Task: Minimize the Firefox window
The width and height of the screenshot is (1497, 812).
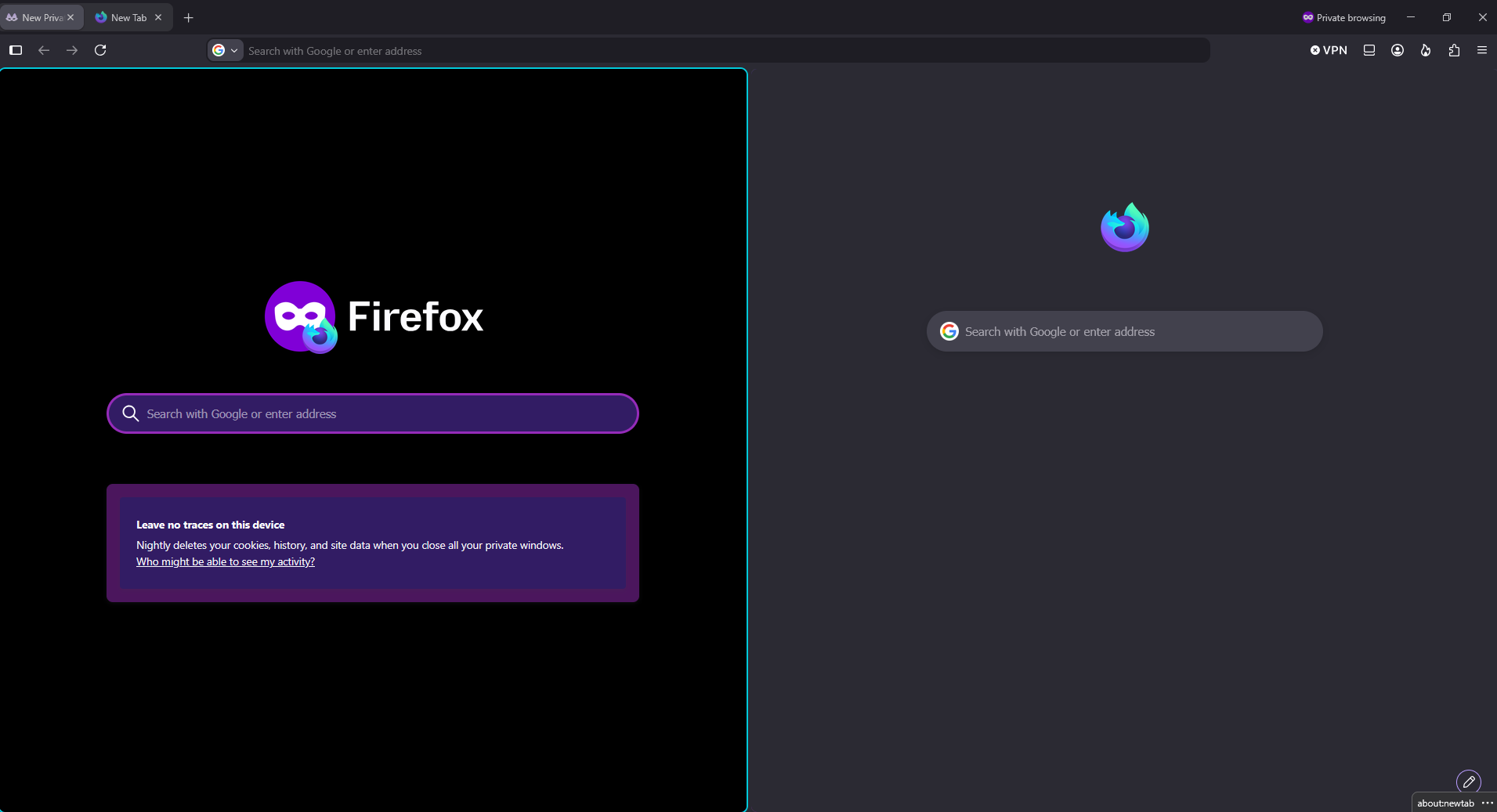Action: (1411, 17)
